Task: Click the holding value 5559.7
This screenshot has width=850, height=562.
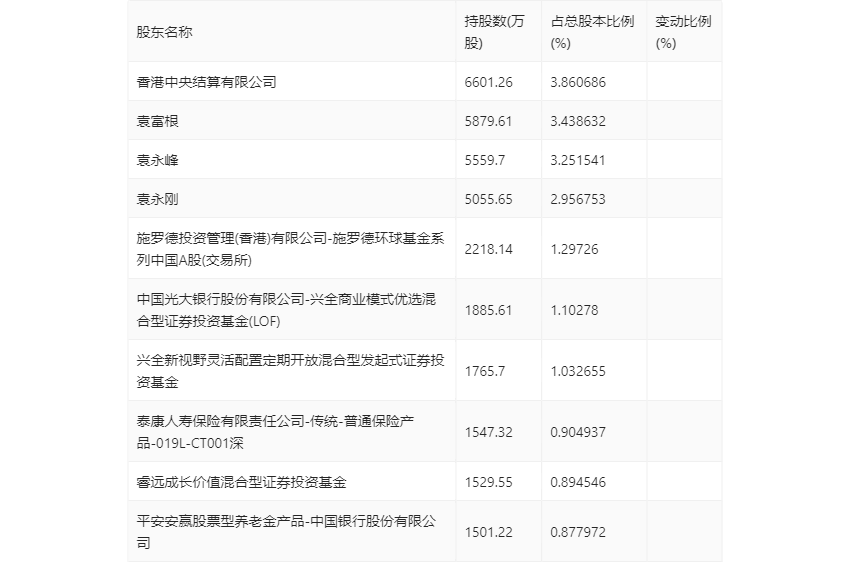Action: coord(485,160)
